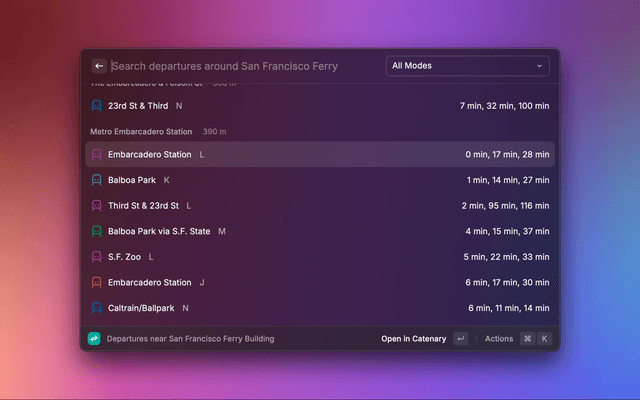Viewport: 640px width, 400px height.
Task: Open the All Modes dropdown
Action: 467,66
